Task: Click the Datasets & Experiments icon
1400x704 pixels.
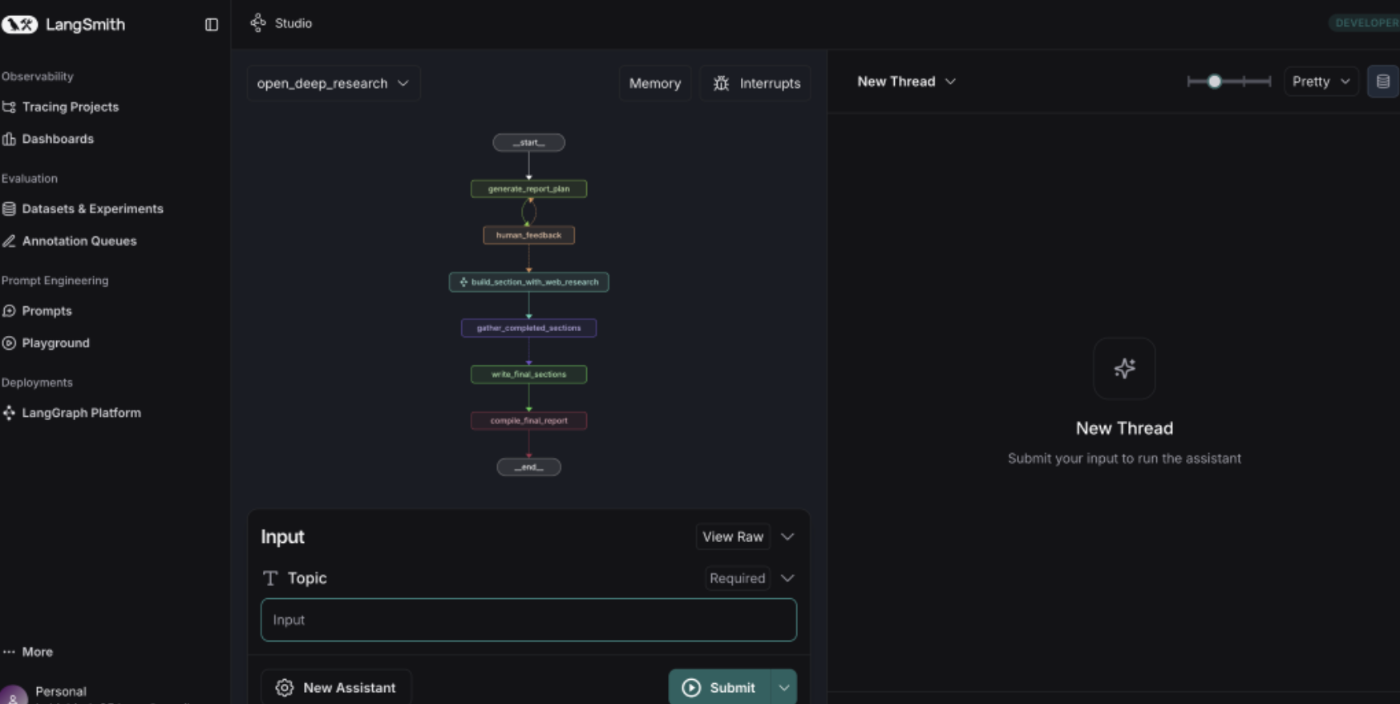Action: pos(9,209)
